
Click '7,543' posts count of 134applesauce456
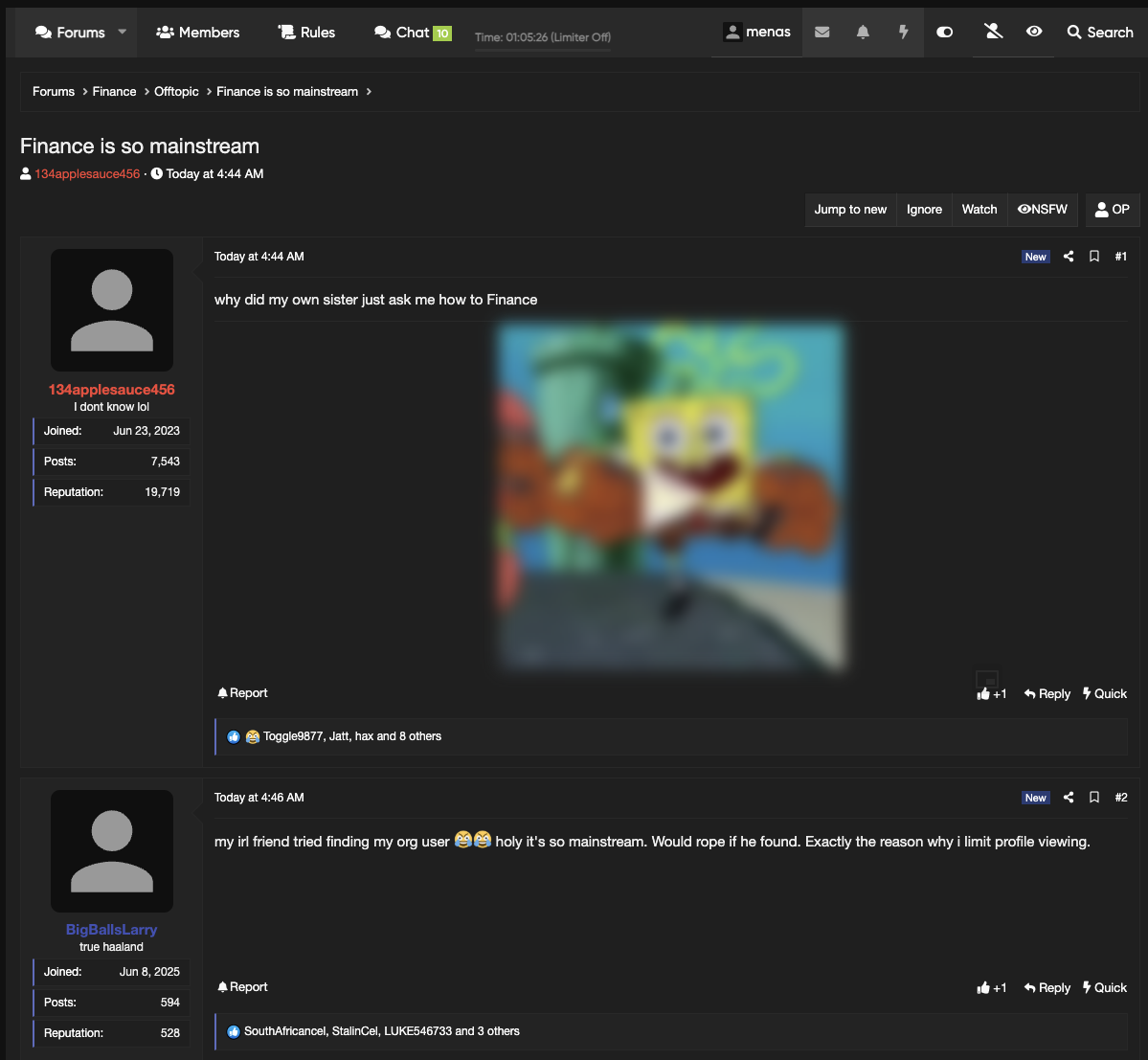pyautogui.click(x=166, y=462)
